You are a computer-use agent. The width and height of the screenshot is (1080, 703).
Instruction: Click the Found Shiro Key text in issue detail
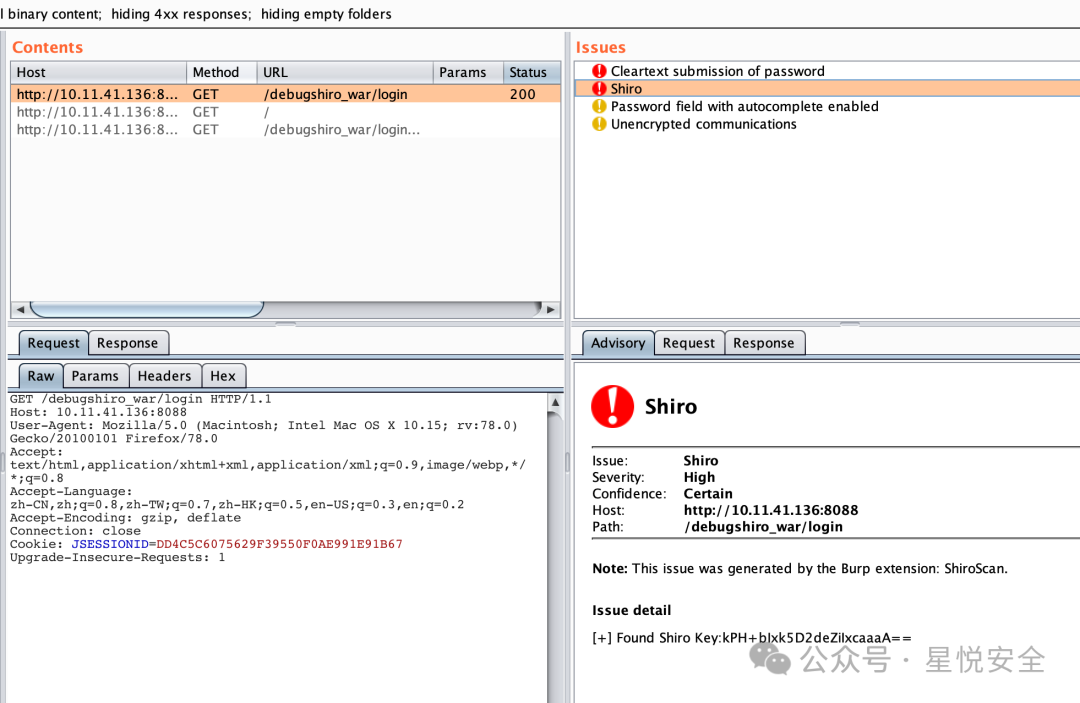point(751,638)
